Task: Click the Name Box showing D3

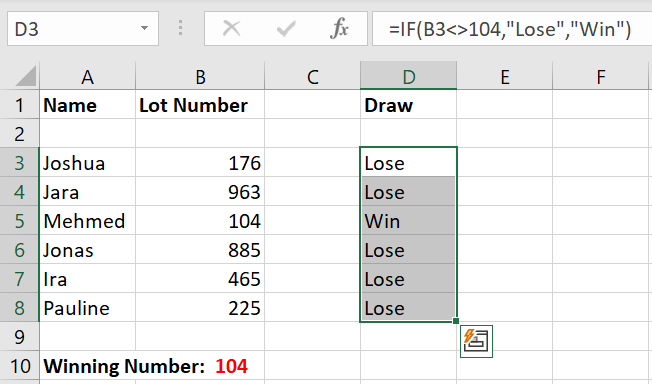Action: [x=83, y=28]
